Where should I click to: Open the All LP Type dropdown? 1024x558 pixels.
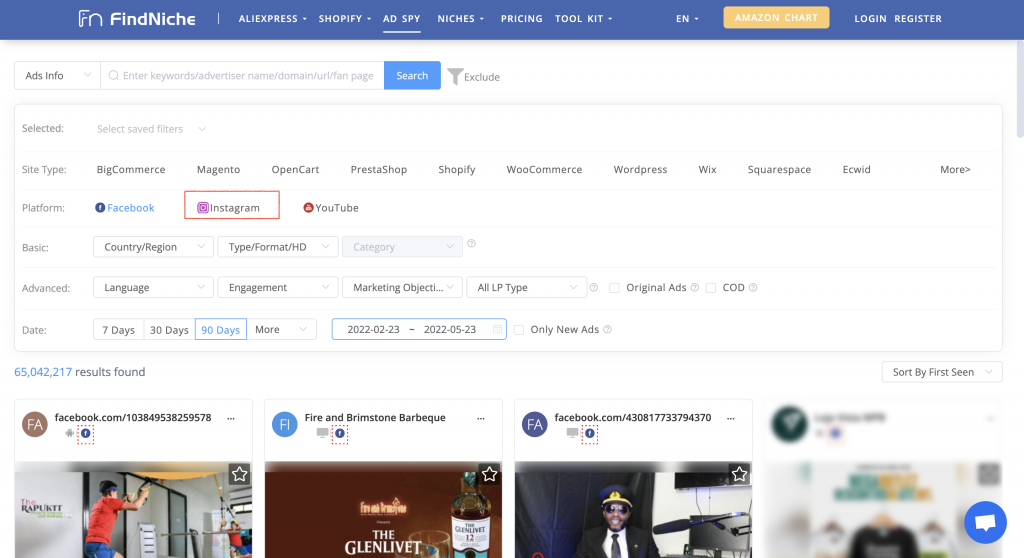tap(526, 287)
